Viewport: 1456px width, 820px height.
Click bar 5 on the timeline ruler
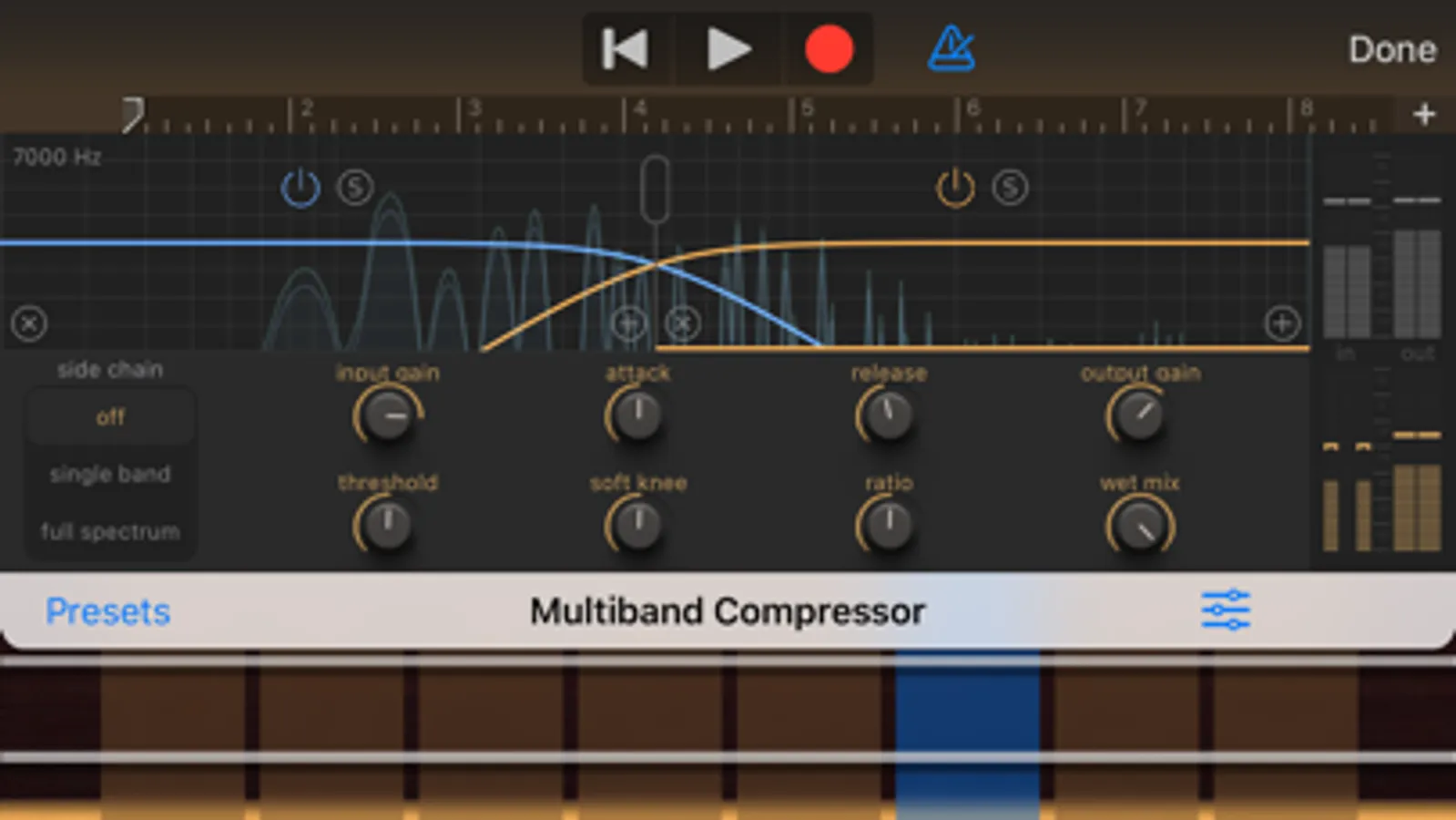(806, 109)
